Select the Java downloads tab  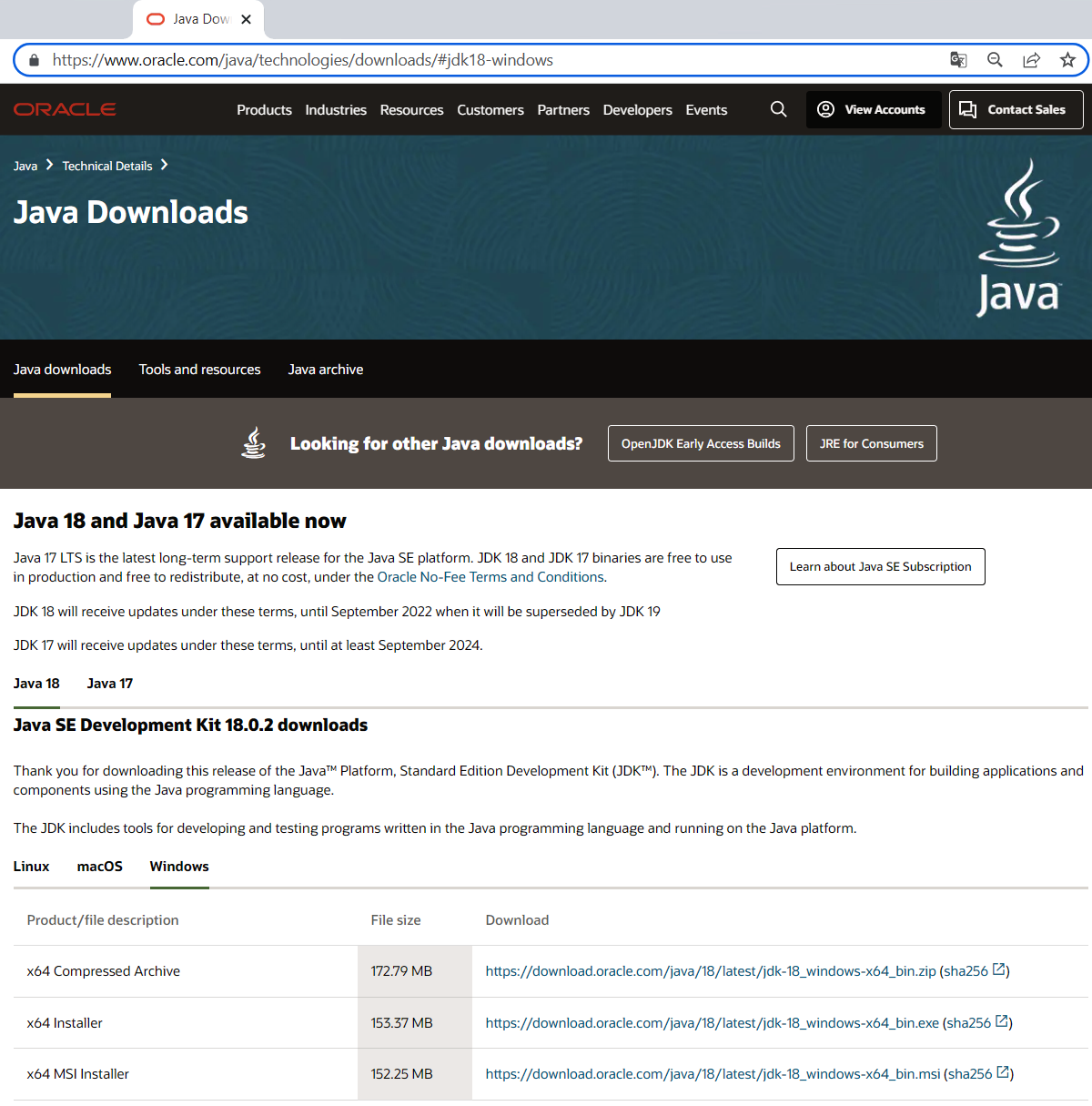pos(62,370)
